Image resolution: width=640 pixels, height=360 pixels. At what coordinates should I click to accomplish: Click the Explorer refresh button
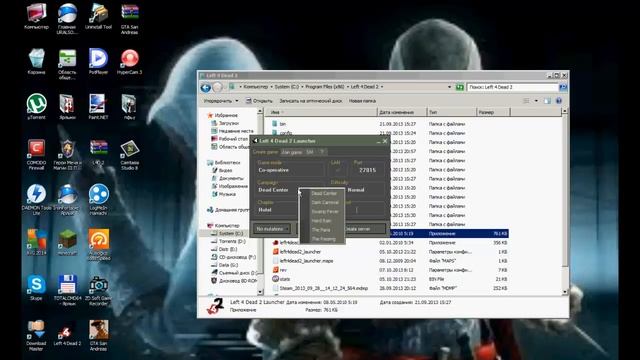tap(460, 87)
